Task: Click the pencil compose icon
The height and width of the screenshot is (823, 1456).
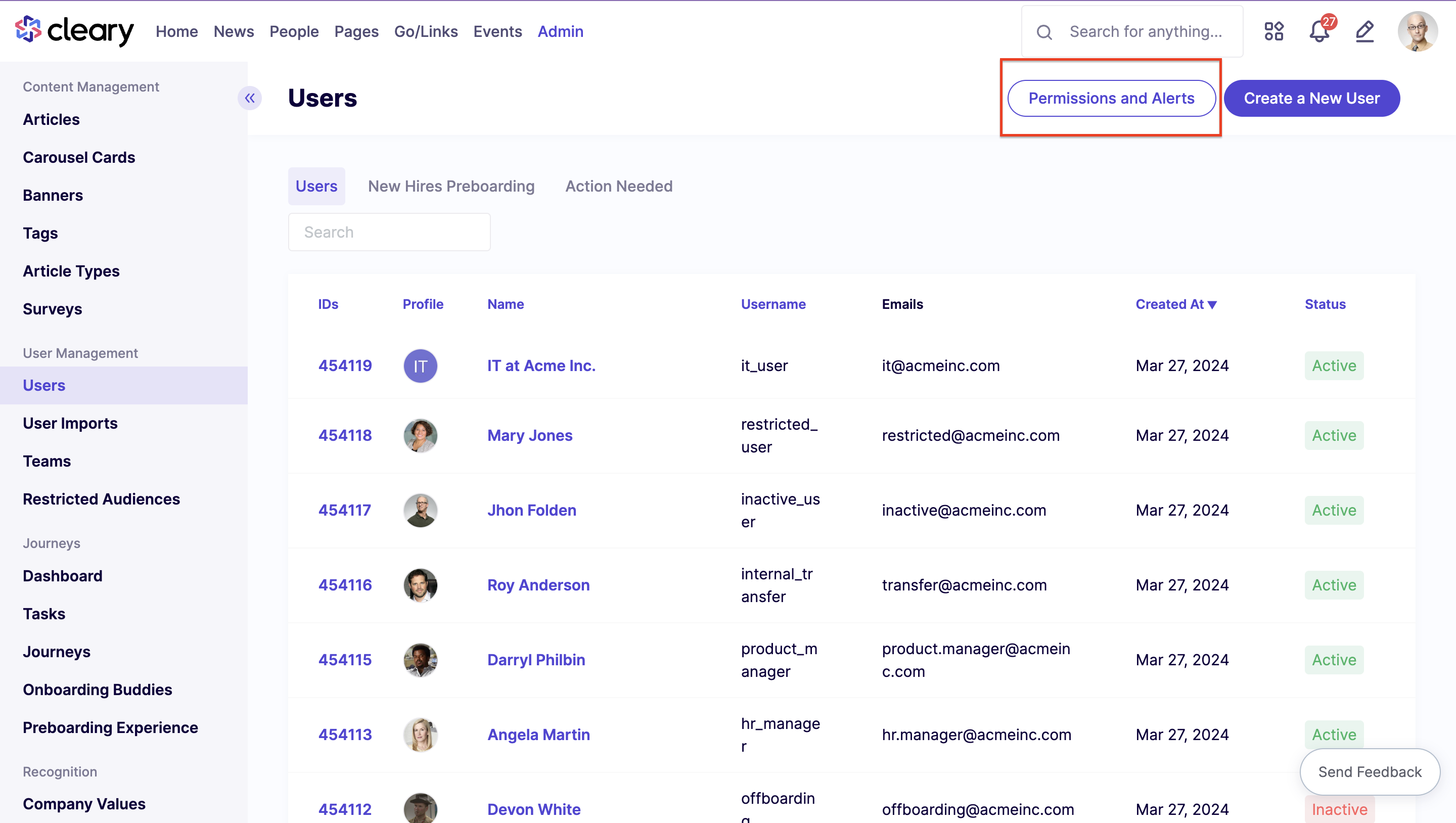Action: 1364,31
